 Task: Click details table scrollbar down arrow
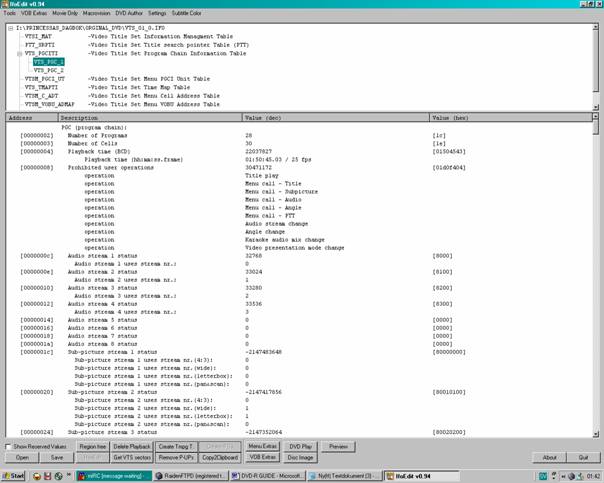[x=596, y=434]
